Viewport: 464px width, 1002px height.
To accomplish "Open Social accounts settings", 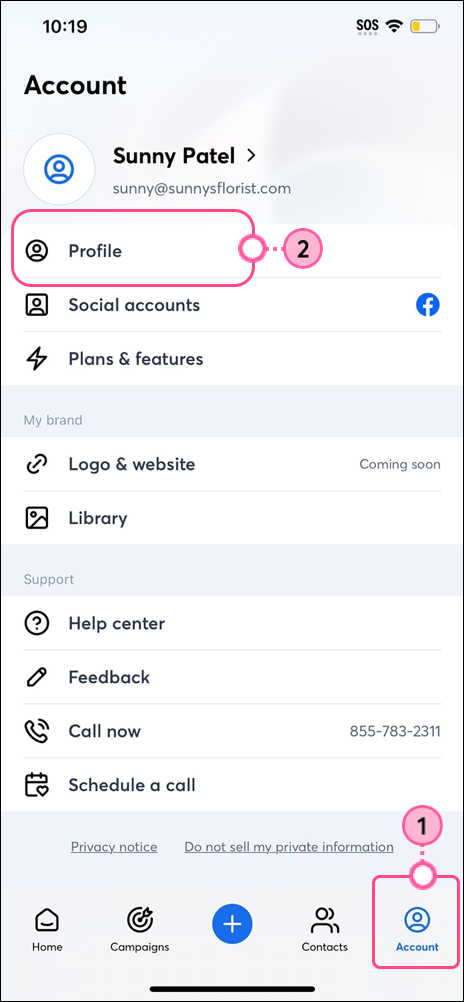I will click(232, 305).
